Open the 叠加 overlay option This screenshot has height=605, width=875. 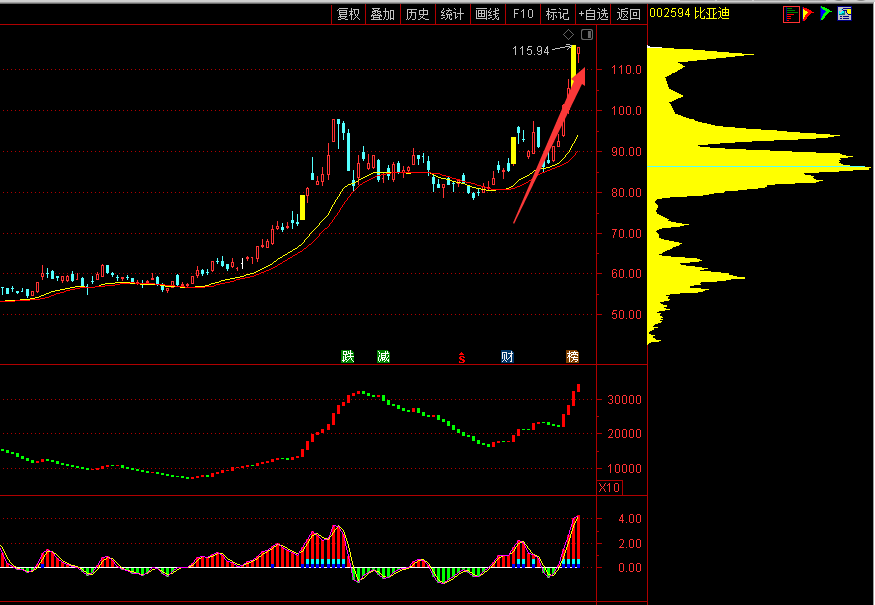pyautogui.click(x=383, y=14)
